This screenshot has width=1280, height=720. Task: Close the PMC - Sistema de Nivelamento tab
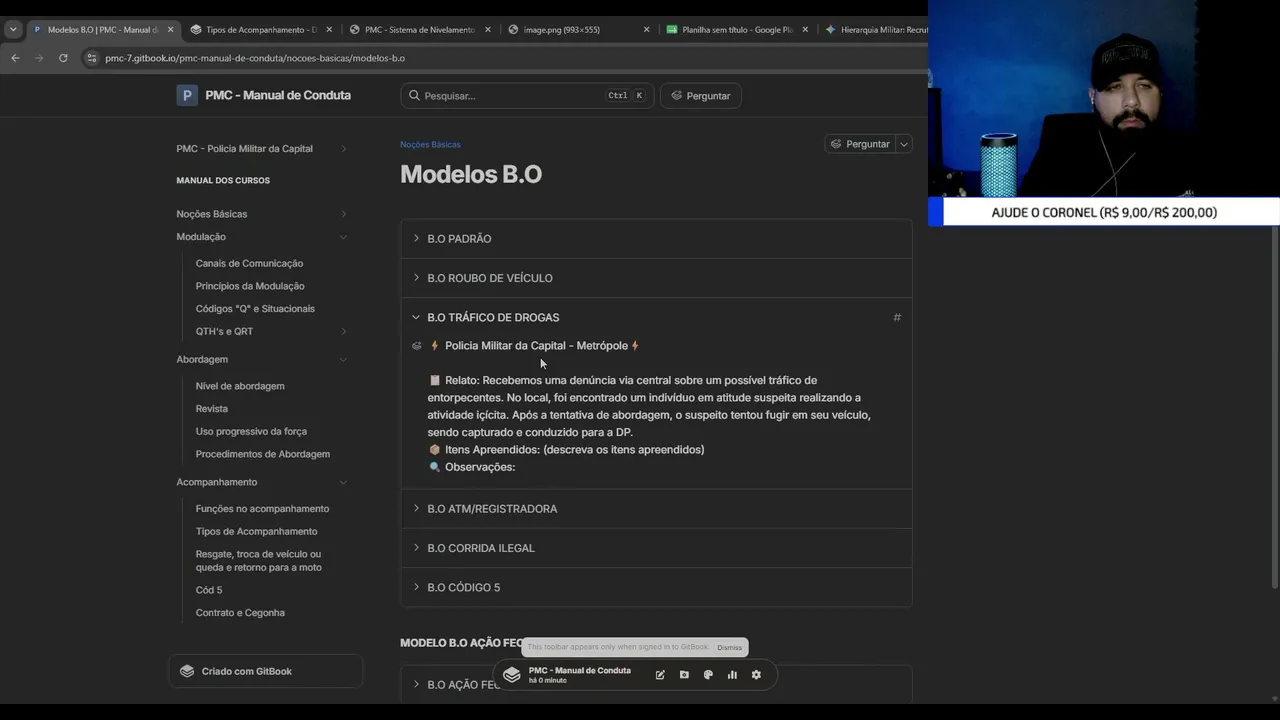click(x=488, y=30)
